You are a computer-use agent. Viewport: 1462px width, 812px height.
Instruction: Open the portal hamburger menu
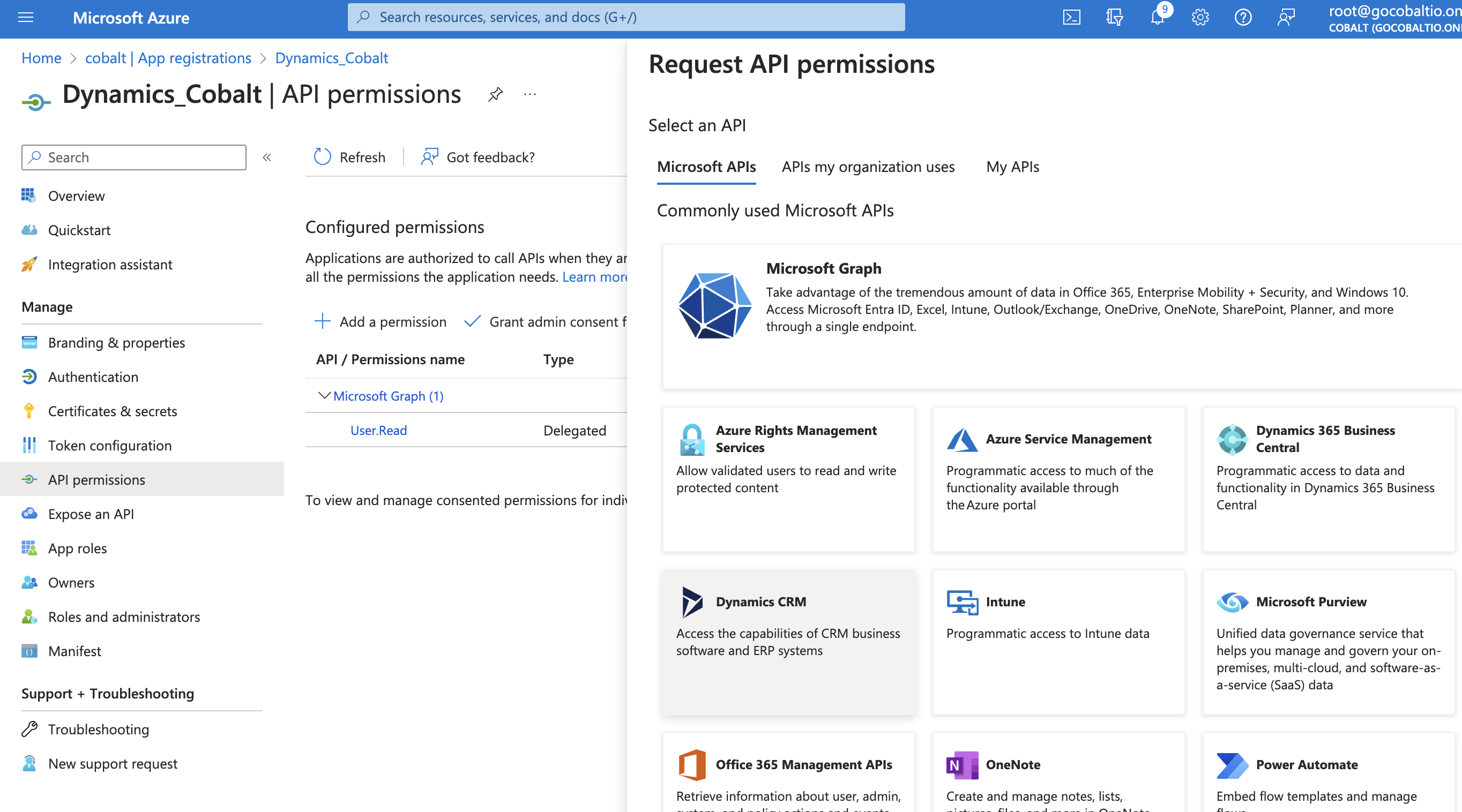pyautogui.click(x=25, y=18)
